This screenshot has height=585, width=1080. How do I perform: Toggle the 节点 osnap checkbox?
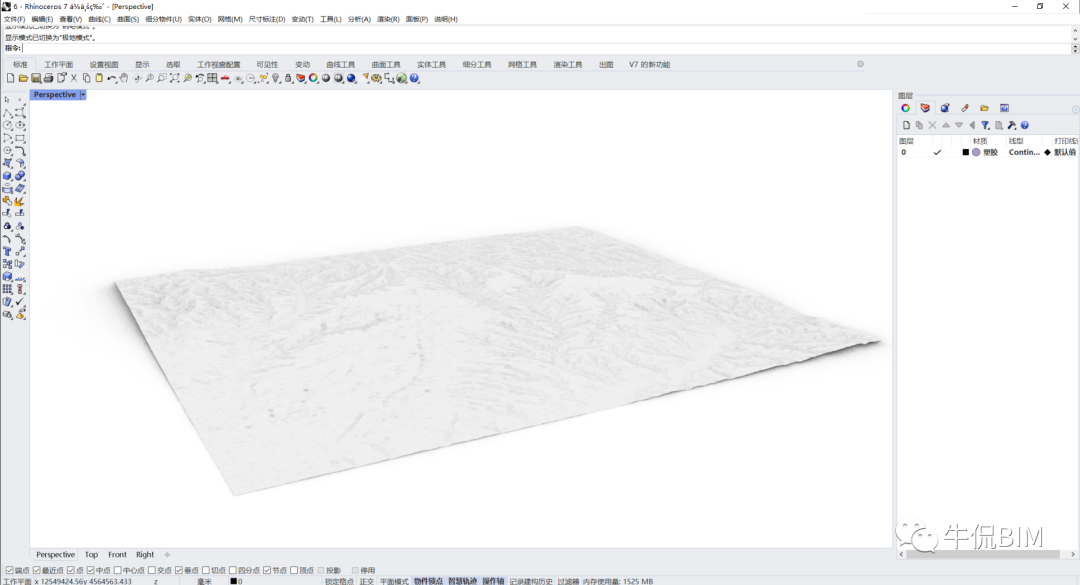tap(267, 571)
